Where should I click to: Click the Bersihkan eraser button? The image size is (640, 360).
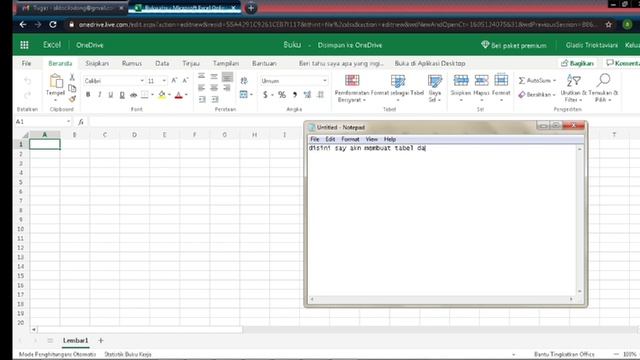(x=536, y=94)
